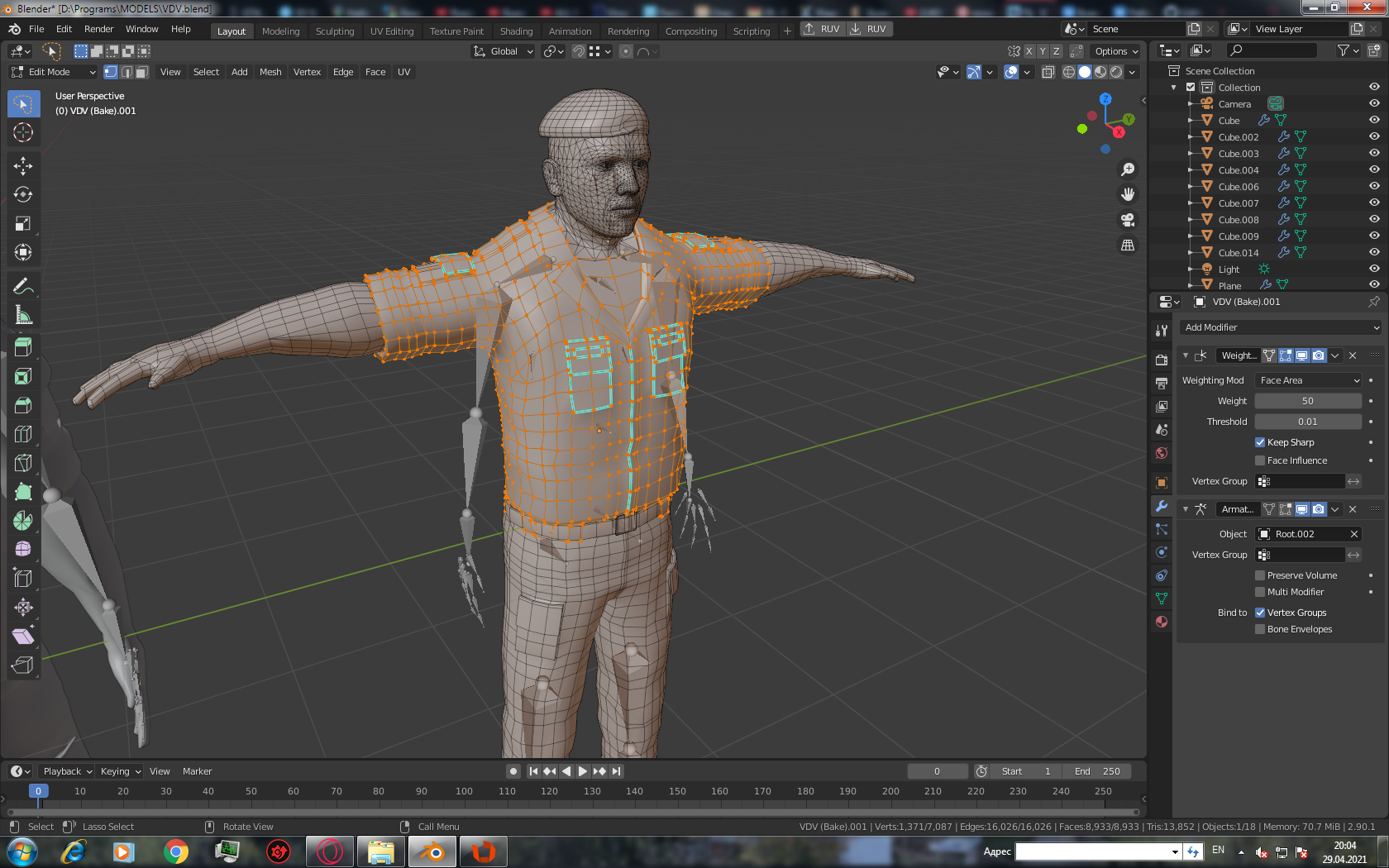The height and width of the screenshot is (868, 1389).
Task: Open the Add Modifier dropdown
Action: tap(1280, 327)
